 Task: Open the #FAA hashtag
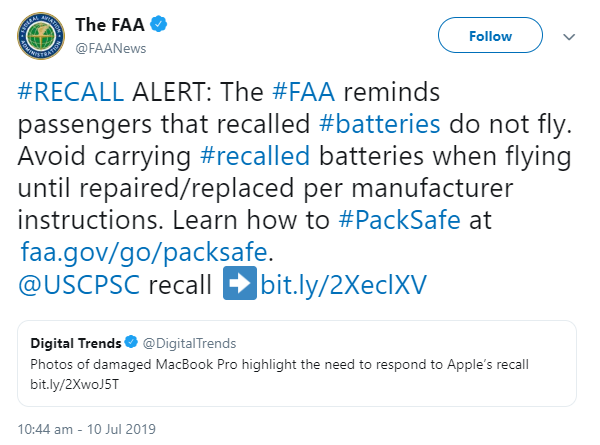click(304, 92)
